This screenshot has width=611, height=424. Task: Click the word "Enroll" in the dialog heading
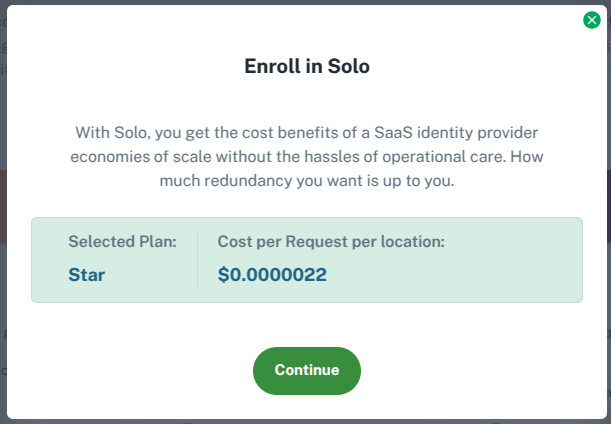(270, 67)
